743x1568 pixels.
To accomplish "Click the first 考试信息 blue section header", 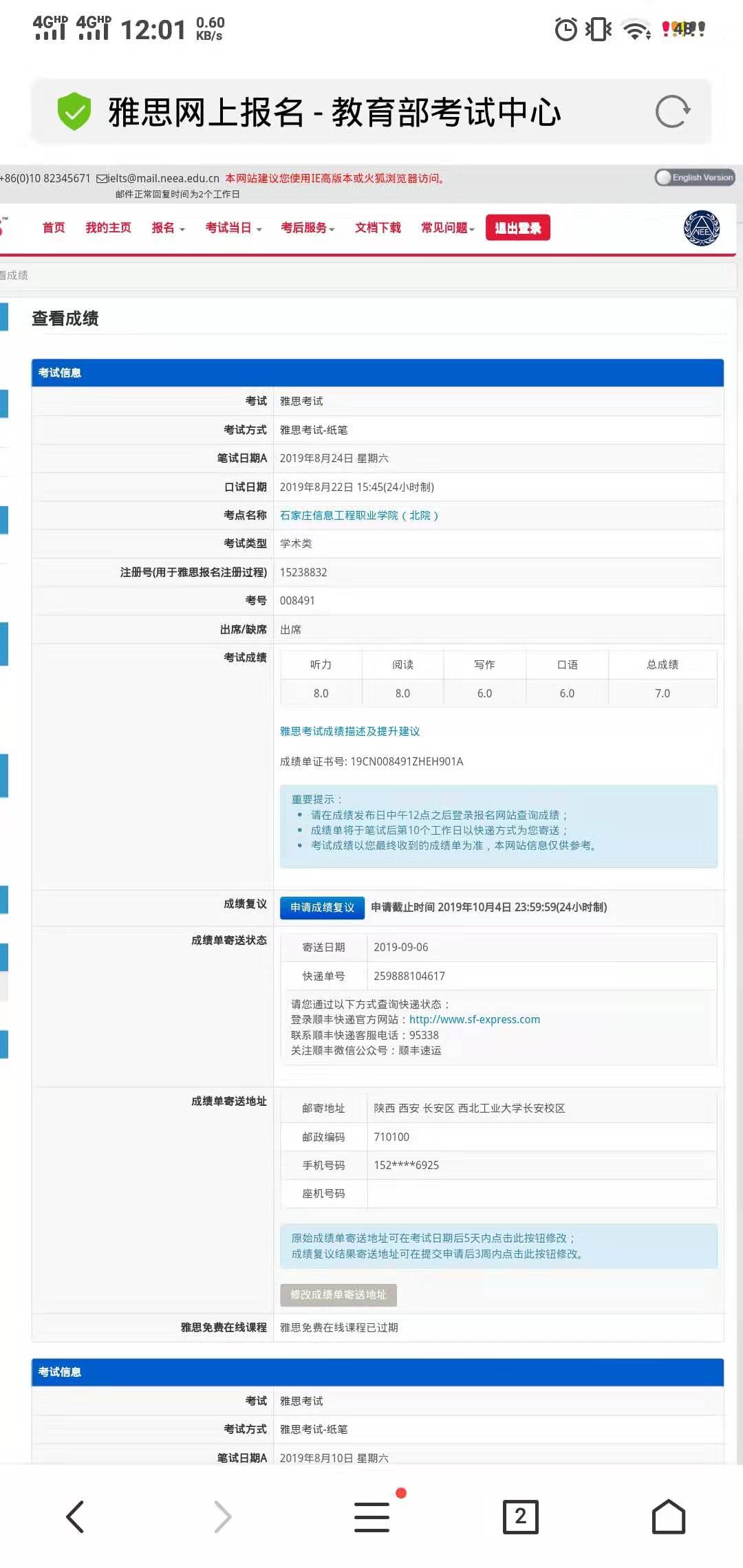I will click(378, 373).
